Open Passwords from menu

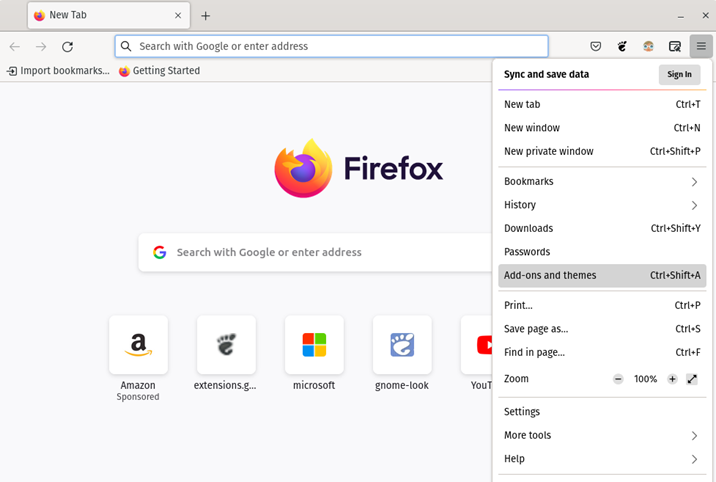point(602,252)
